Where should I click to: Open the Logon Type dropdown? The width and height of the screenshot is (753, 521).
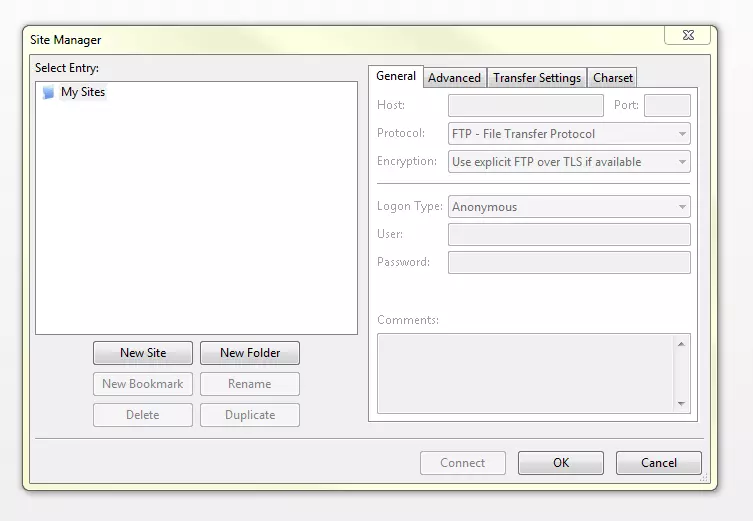569,207
